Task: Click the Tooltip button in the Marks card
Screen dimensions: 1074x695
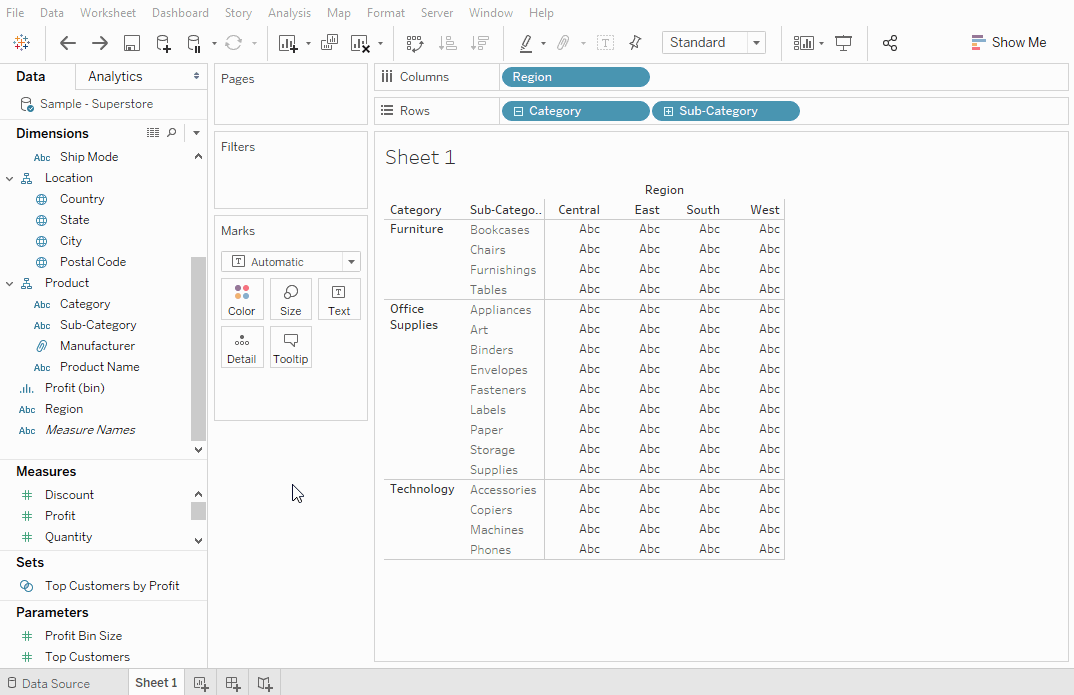Action: (290, 347)
